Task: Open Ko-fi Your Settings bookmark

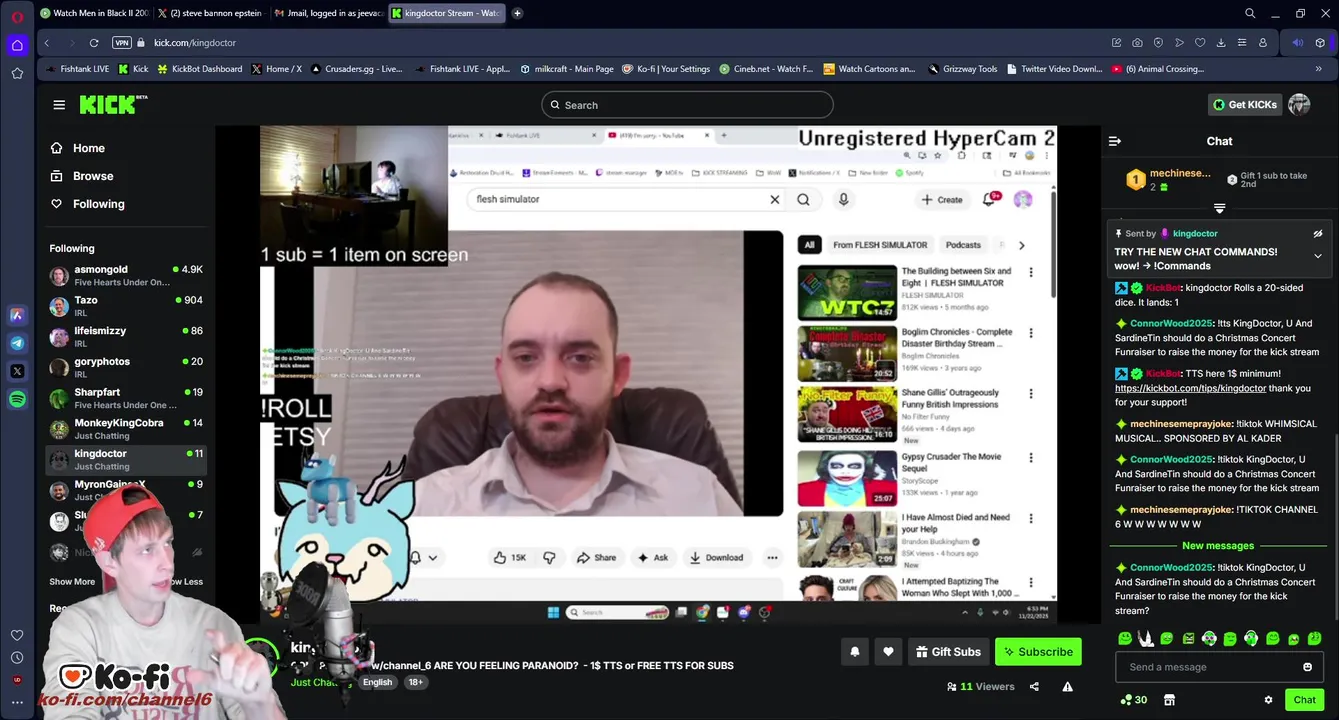Action: pyautogui.click(x=666, y=69)
